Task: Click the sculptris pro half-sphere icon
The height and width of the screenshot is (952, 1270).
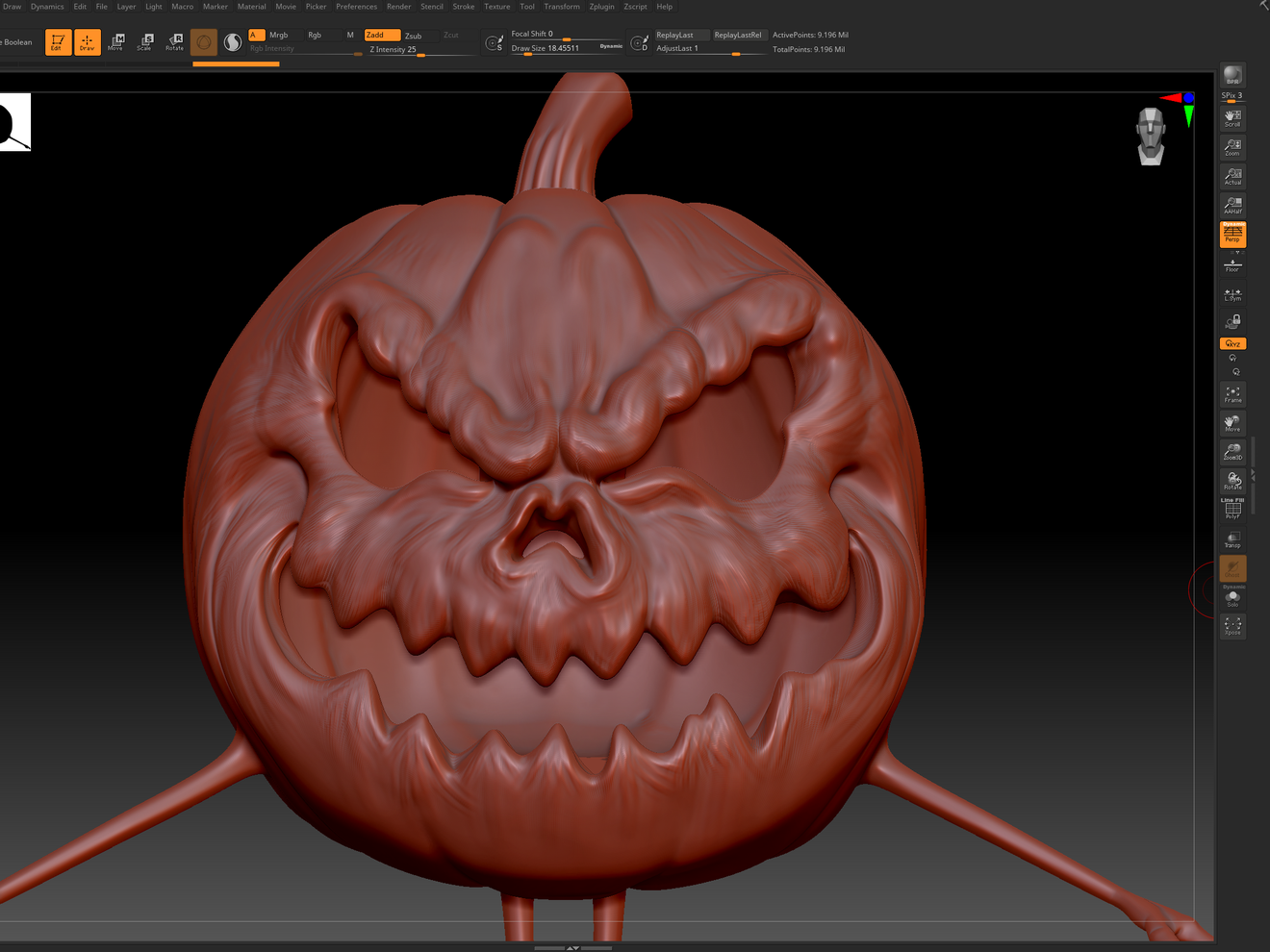Action: pos(233,42)
